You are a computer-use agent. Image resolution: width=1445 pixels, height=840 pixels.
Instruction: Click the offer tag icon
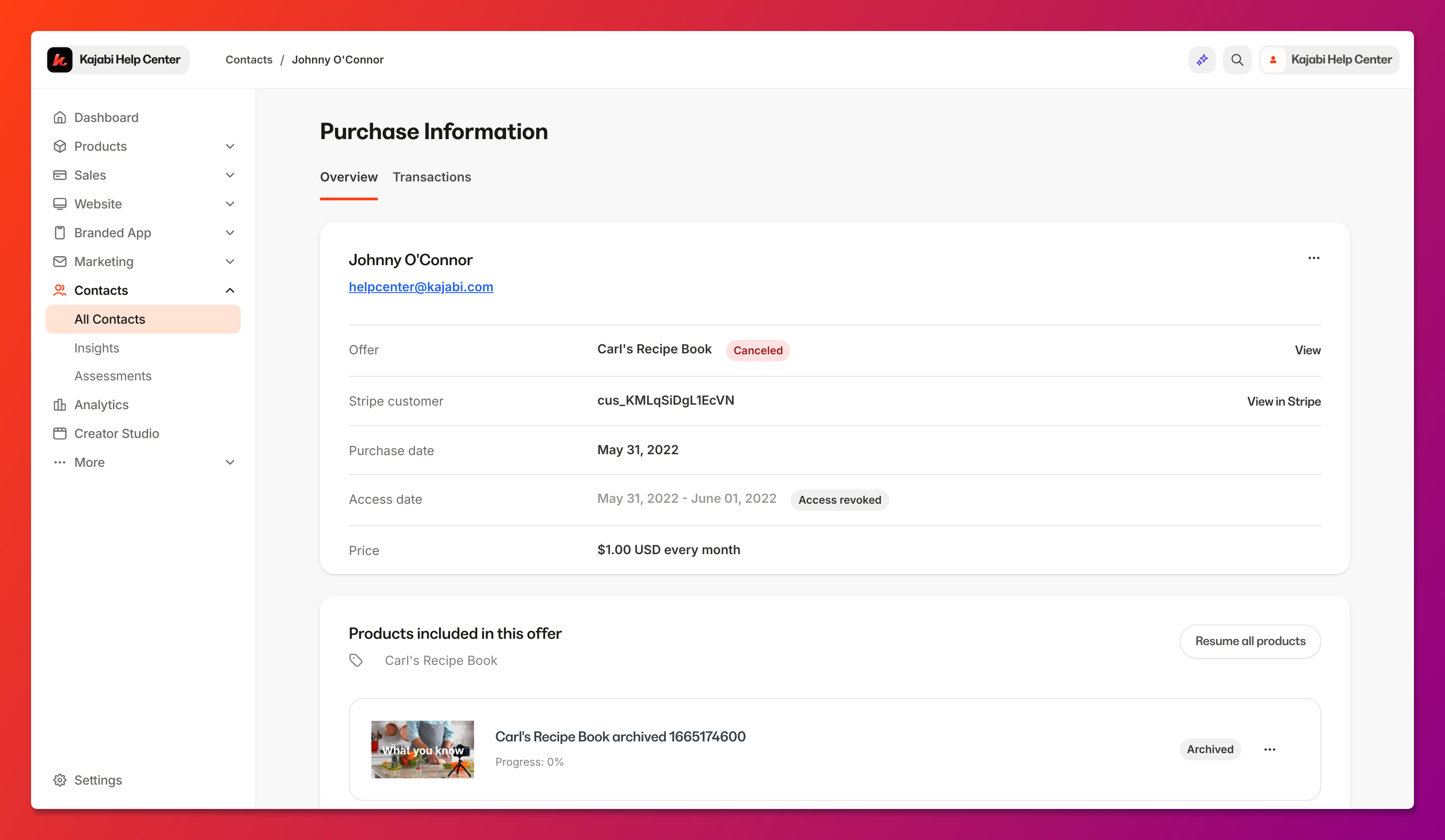(x=356, y=660)
